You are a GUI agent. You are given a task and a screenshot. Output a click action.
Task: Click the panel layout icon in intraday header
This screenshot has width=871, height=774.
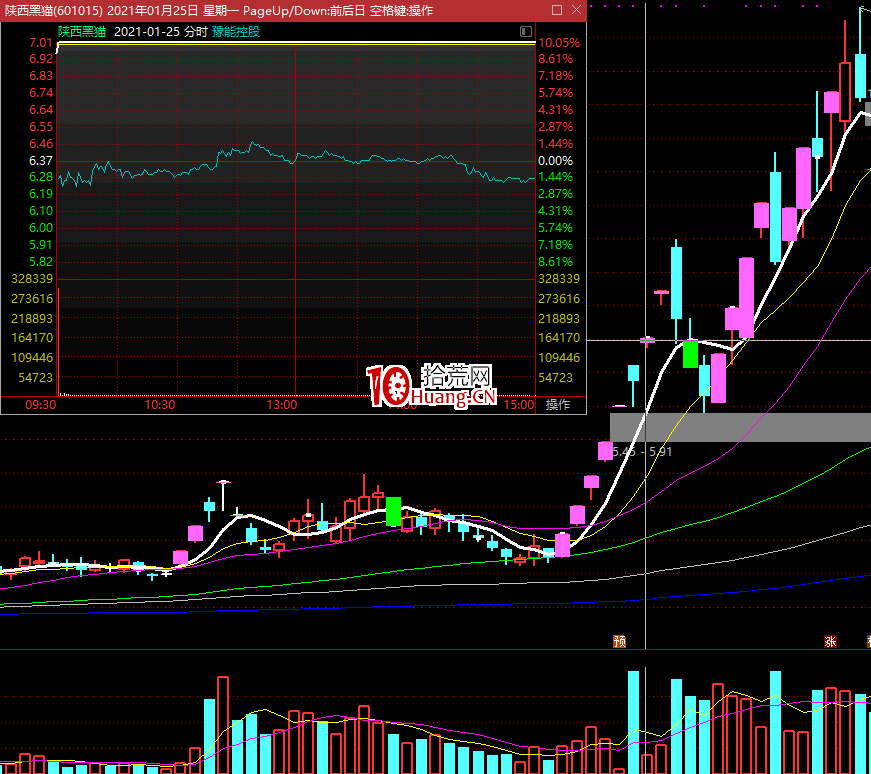[x=526, y=32]
